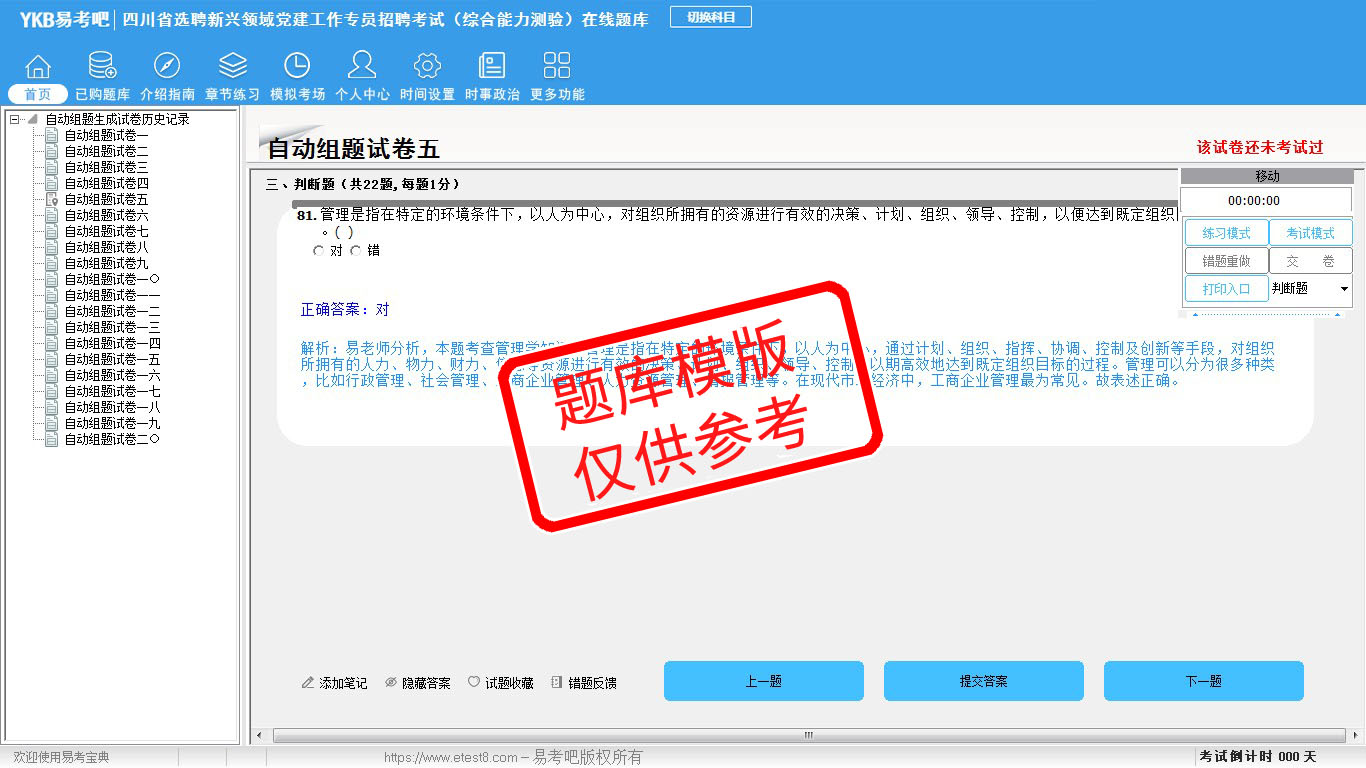Switch to 考试模式 exam mode

[1310, 233]
